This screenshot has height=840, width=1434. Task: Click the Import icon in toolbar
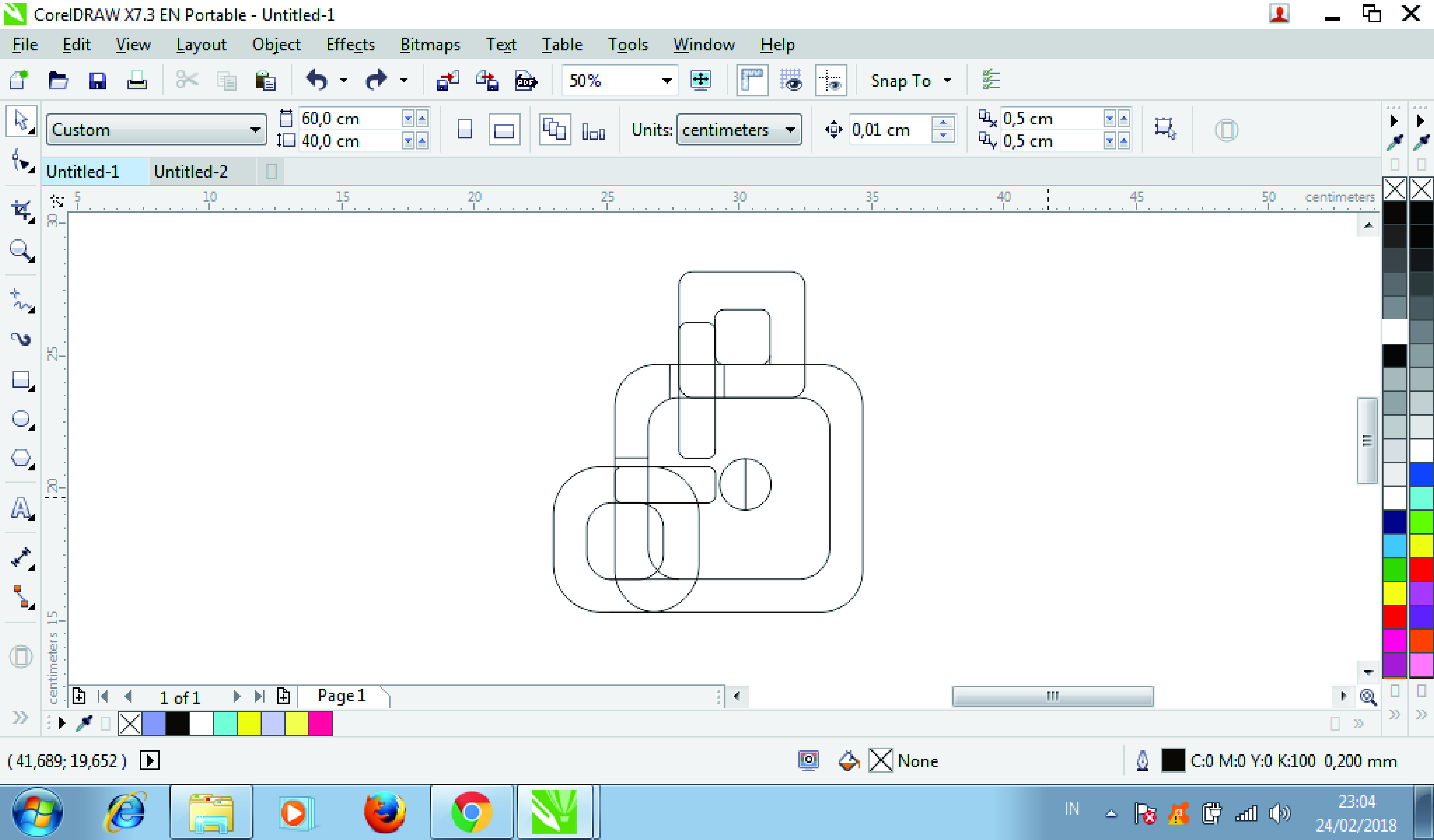pyautogui.click(x=447, y=81)
